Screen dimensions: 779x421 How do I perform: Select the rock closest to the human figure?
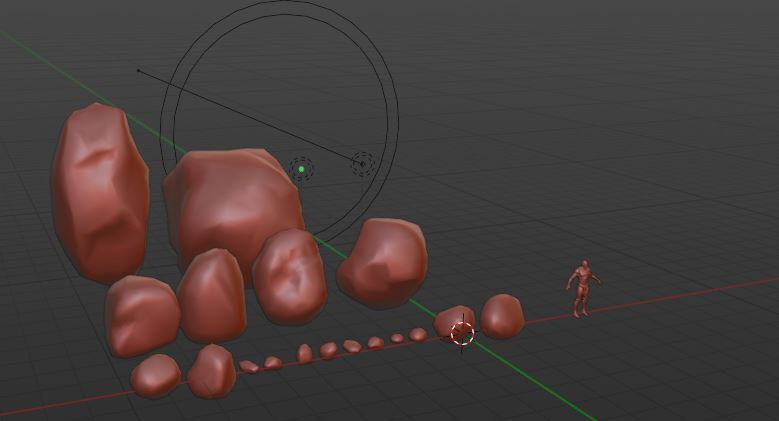(502, 316)
